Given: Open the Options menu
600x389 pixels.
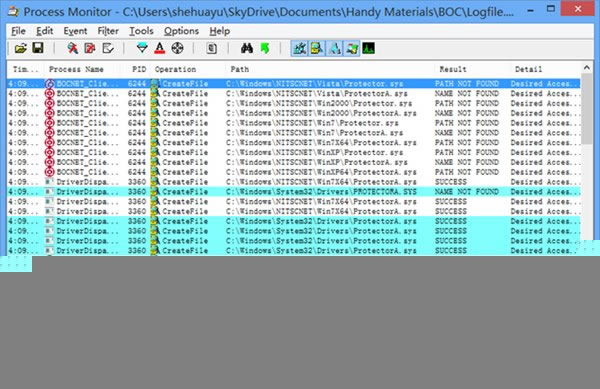Looking at the screenshot, I should (181, 31).
